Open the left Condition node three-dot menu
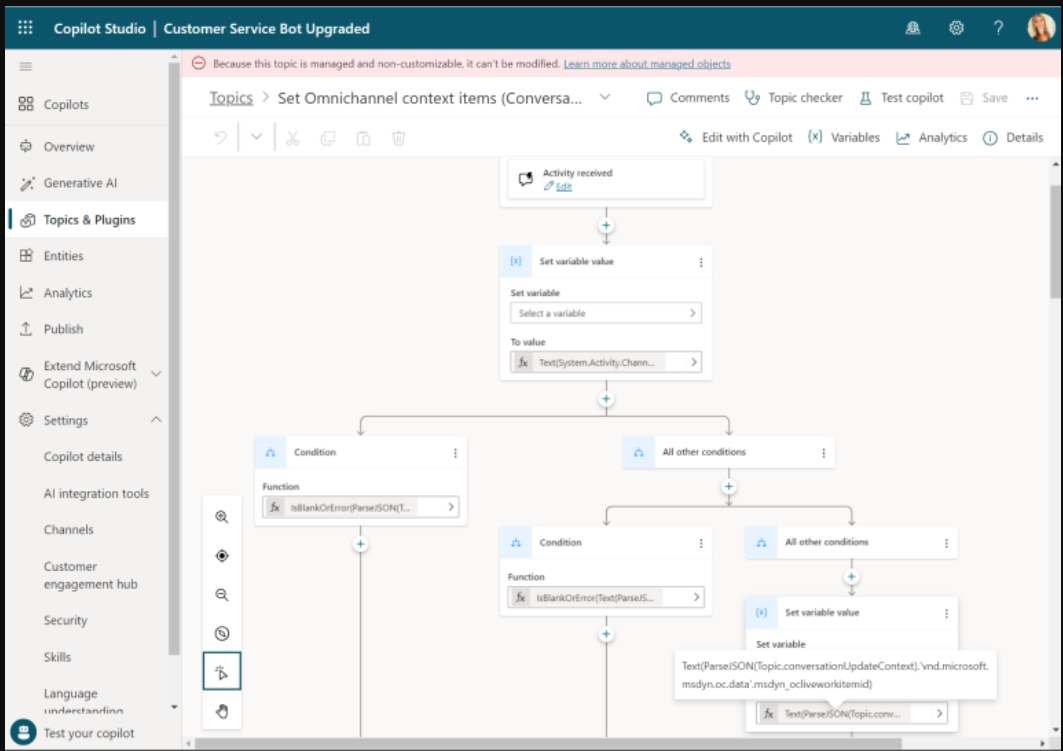 click(456, 453)
